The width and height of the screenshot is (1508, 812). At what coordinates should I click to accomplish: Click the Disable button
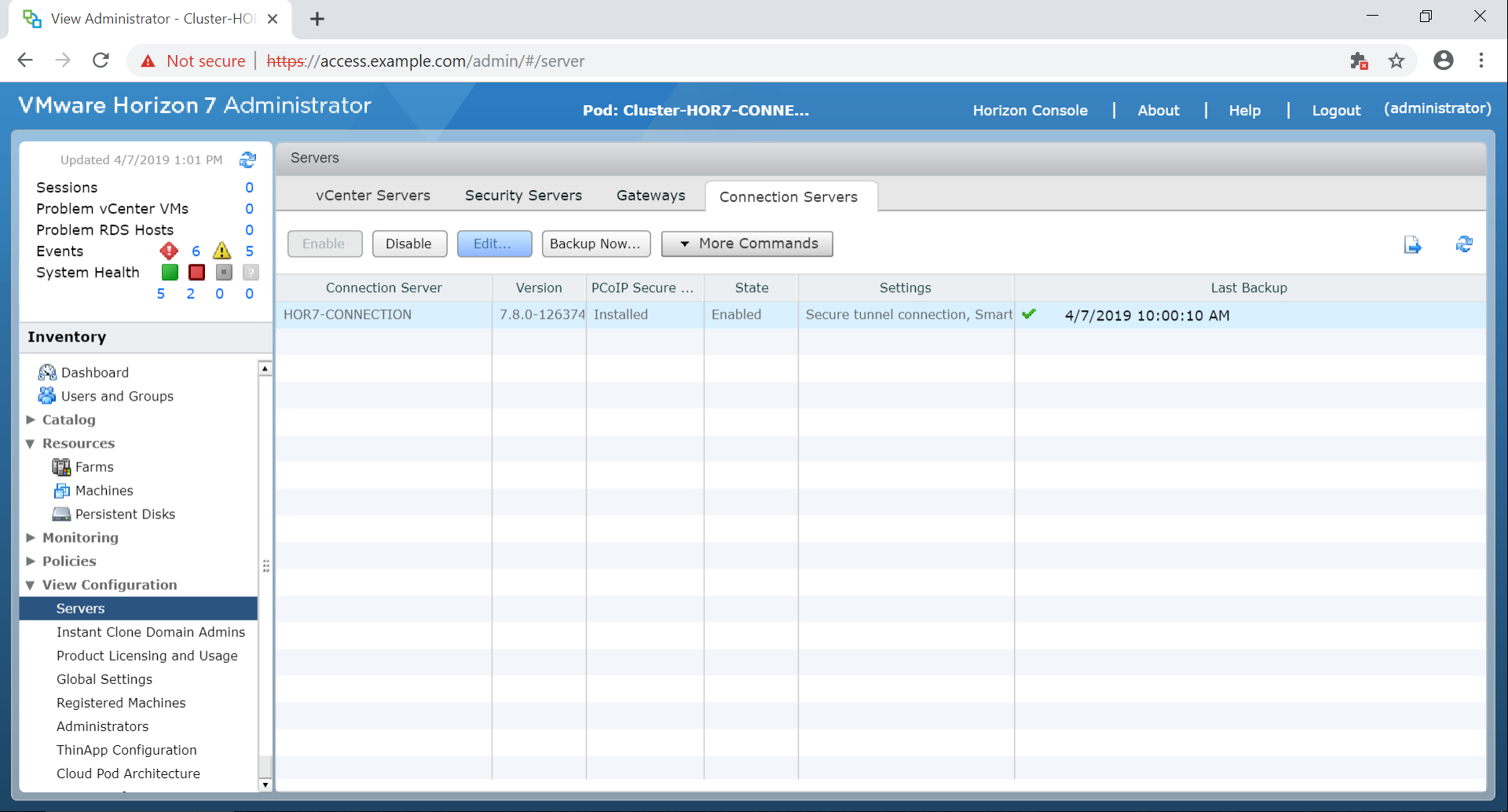click(409, 243)
